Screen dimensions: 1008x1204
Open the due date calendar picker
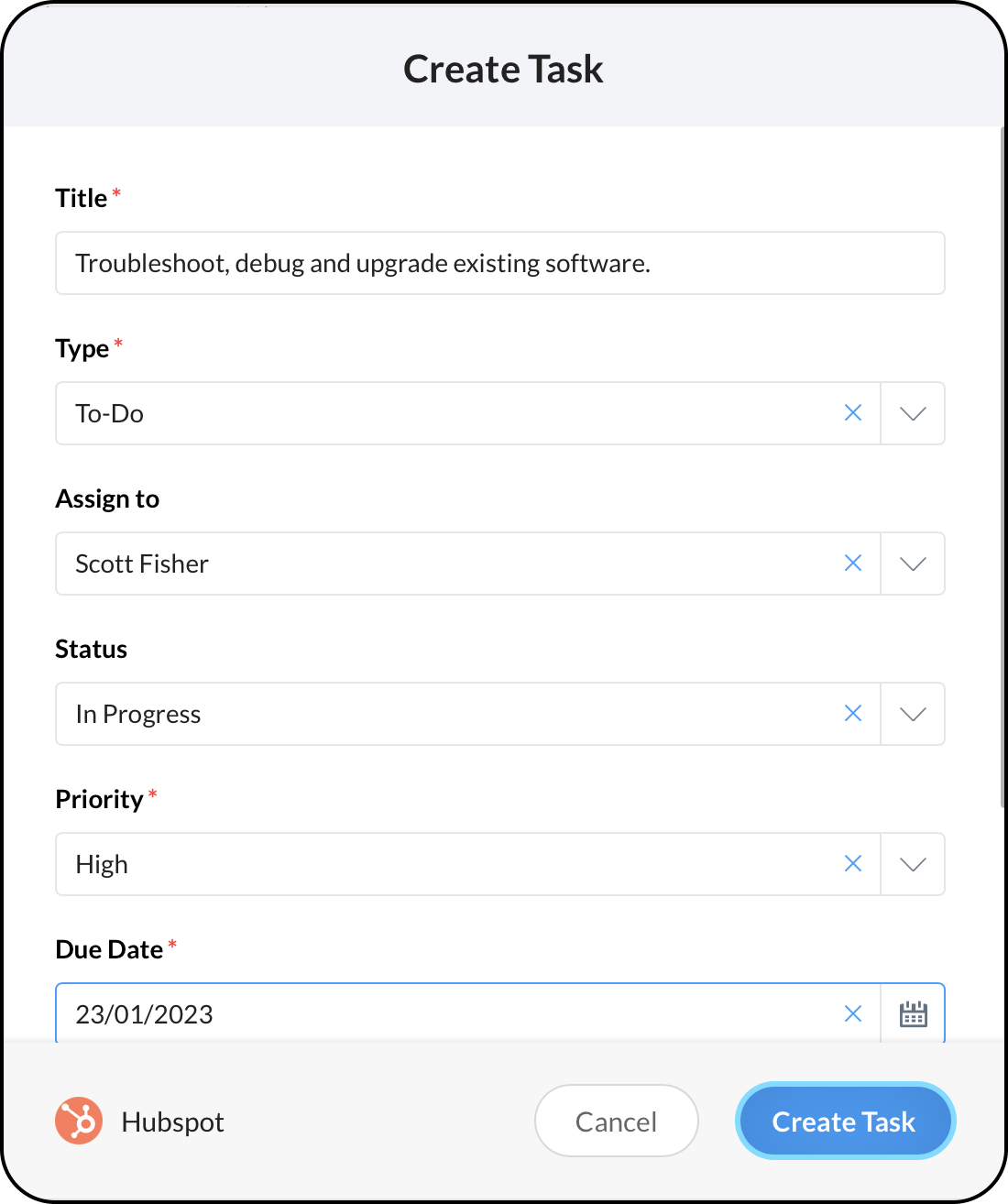click(913, 1013)
